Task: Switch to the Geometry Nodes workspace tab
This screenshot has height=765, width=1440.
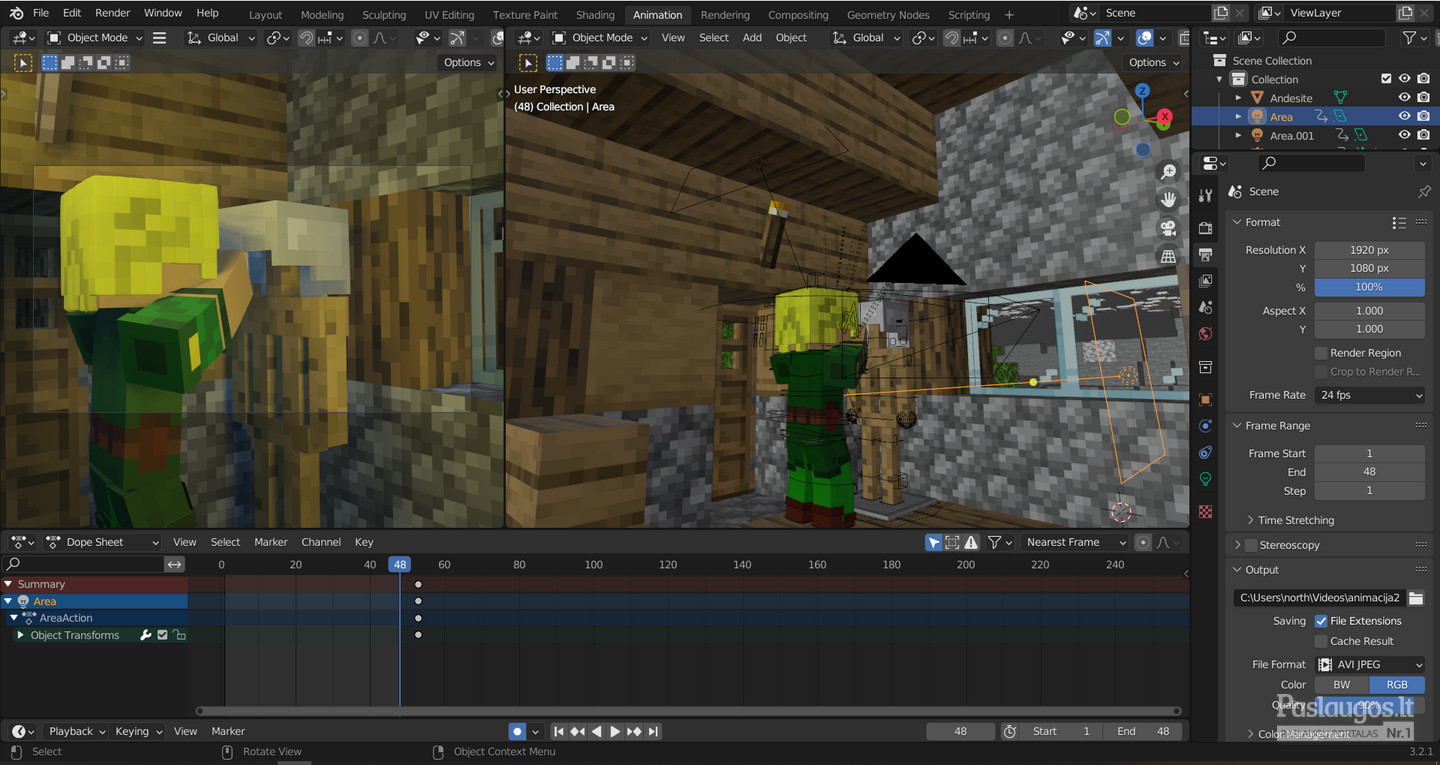Action: point(888,15)
